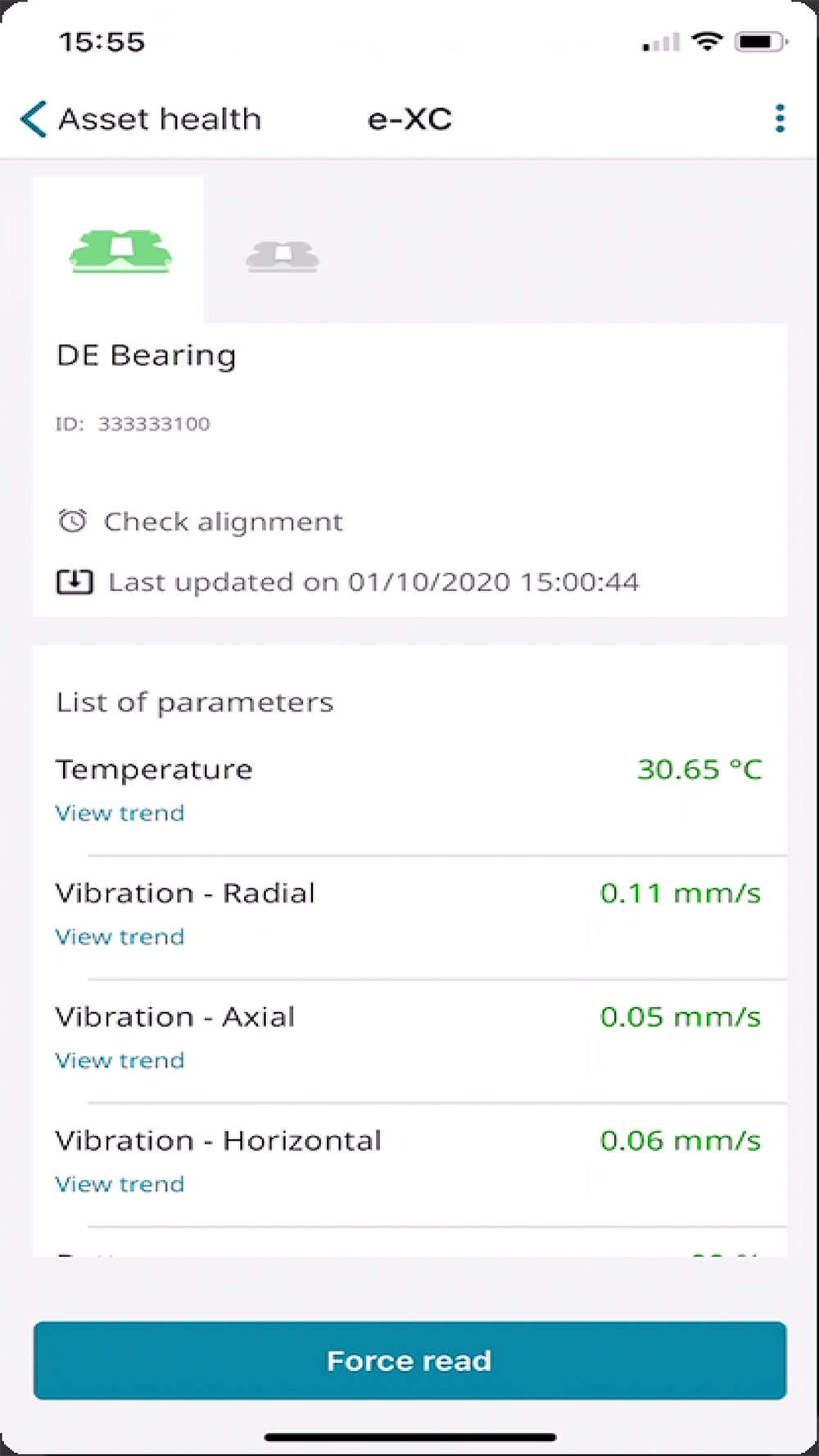Tap the download icon beside Last updated
Screen dimensions: 819x1456
[x=75, y=581]
